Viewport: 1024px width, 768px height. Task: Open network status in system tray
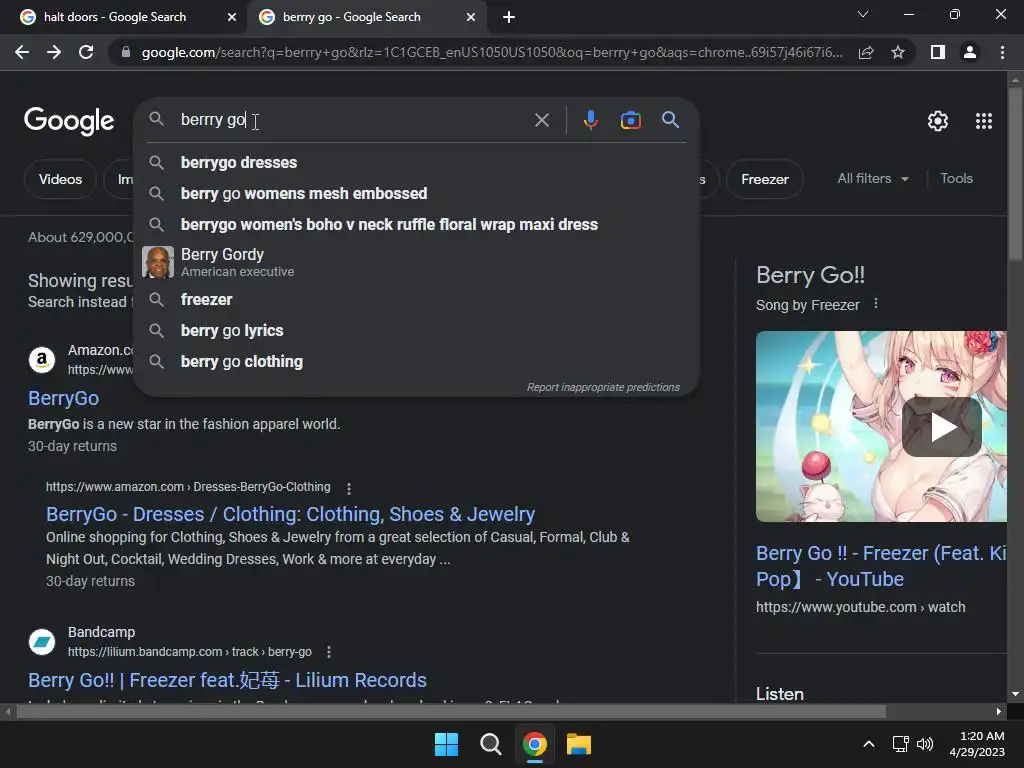pos(901,744)
